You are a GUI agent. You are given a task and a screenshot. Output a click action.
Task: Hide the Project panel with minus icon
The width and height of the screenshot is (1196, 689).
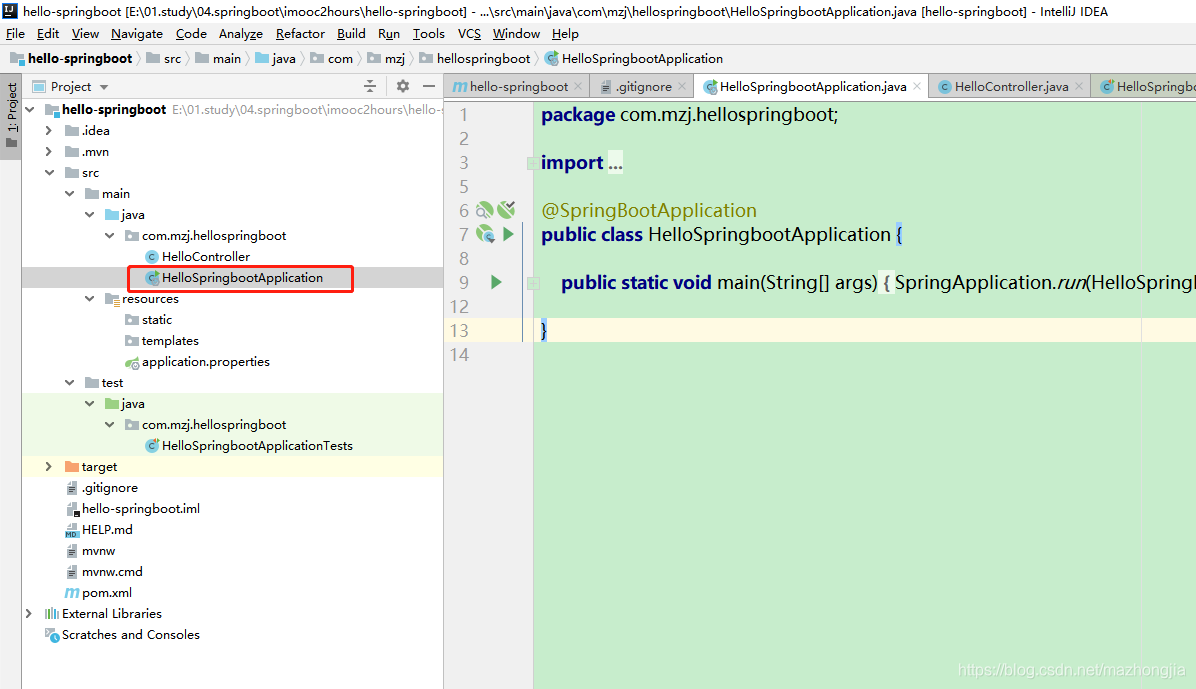pos(429,86)
